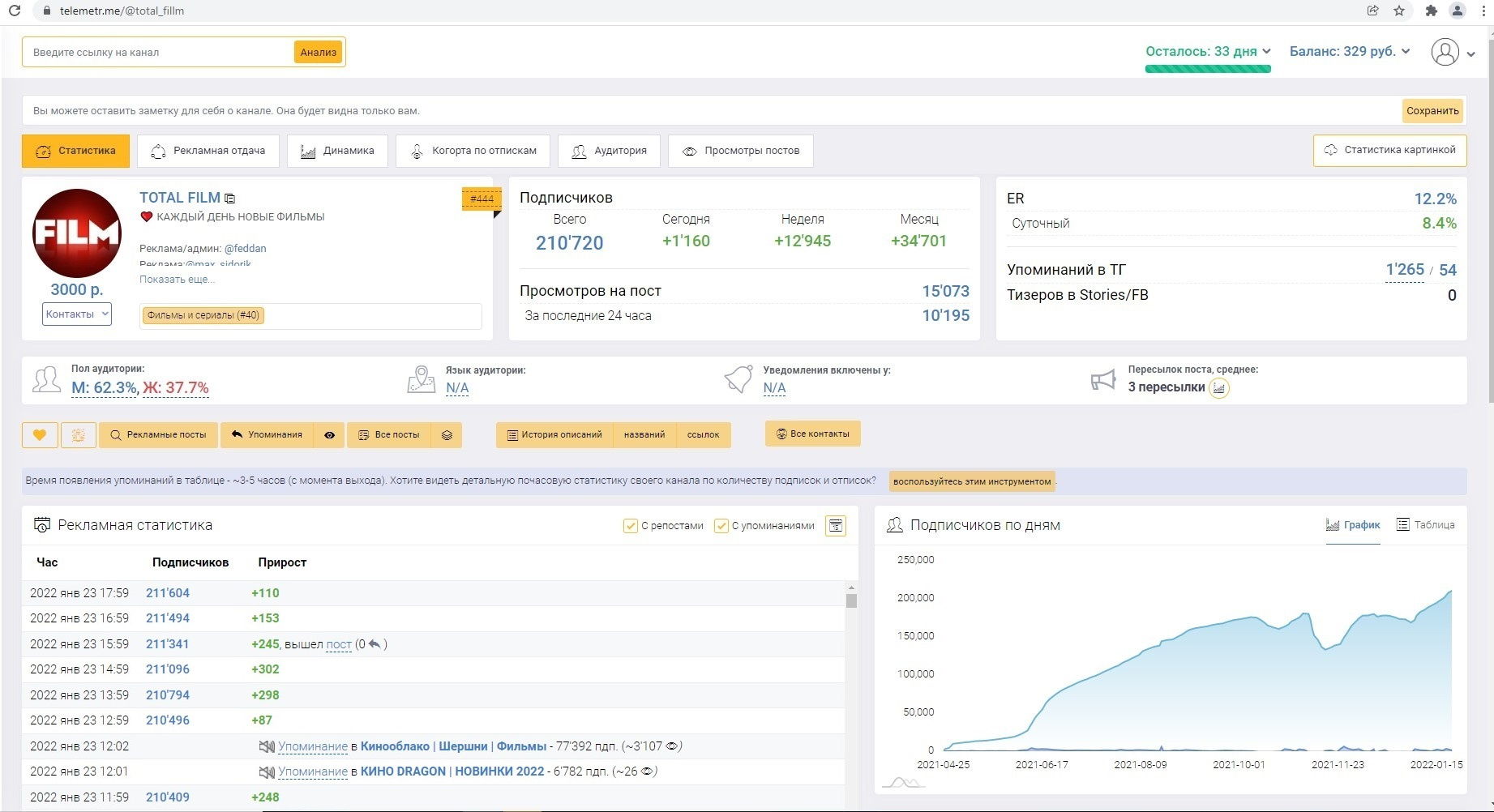This screenshot has width=1494, height=812.
Task: Click the copy icon beside TOTAL FILM title
Action: pos(230,199)
